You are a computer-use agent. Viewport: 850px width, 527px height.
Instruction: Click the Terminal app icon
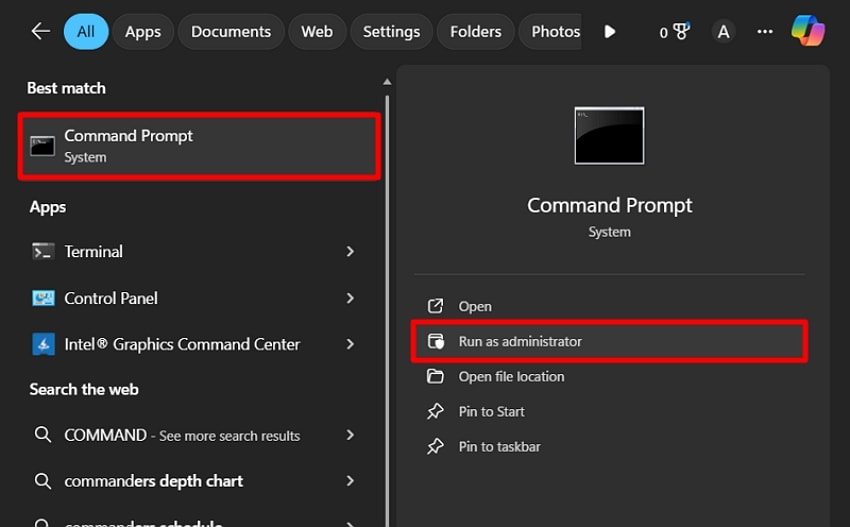43,252
